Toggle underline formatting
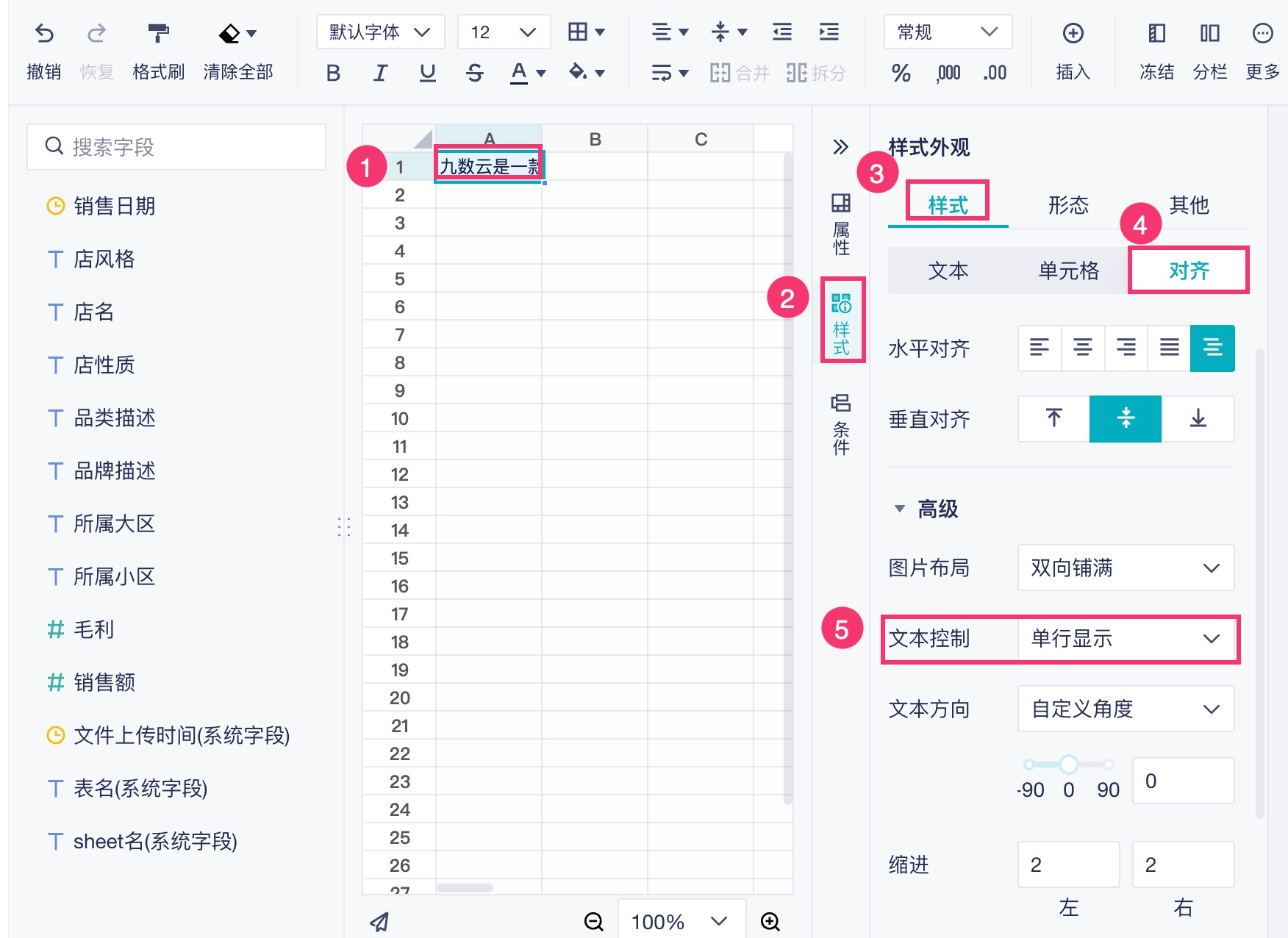Viewport: 1288px width, 938px height. click(x=427, y=73)
